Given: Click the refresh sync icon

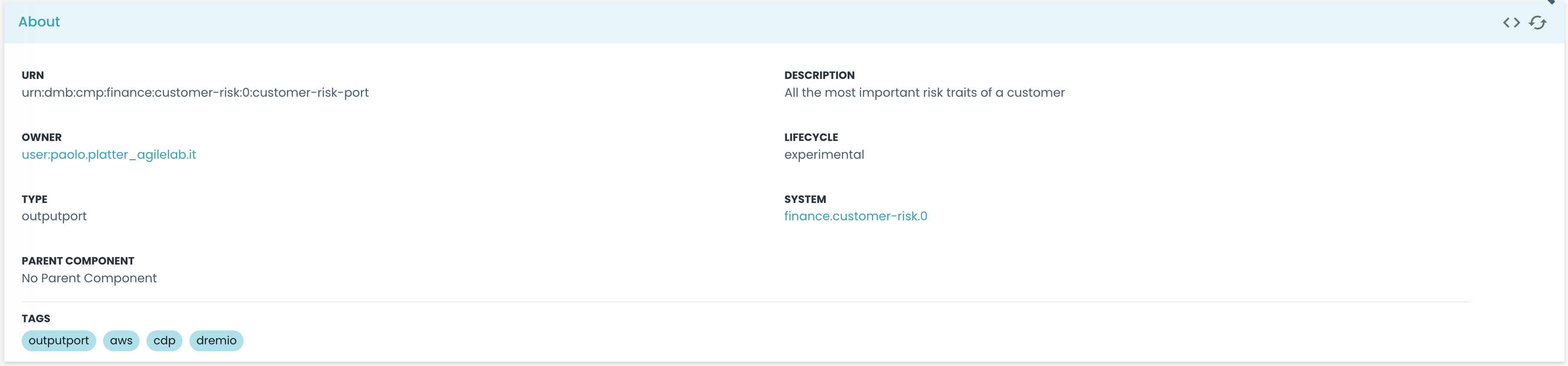Looking at the screenshot, I should tap(1537, 23).
